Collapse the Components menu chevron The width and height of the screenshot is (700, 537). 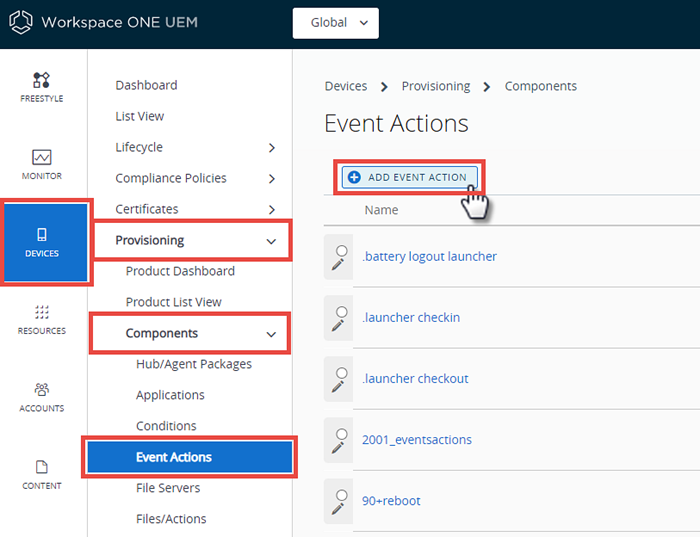(271, 334)
